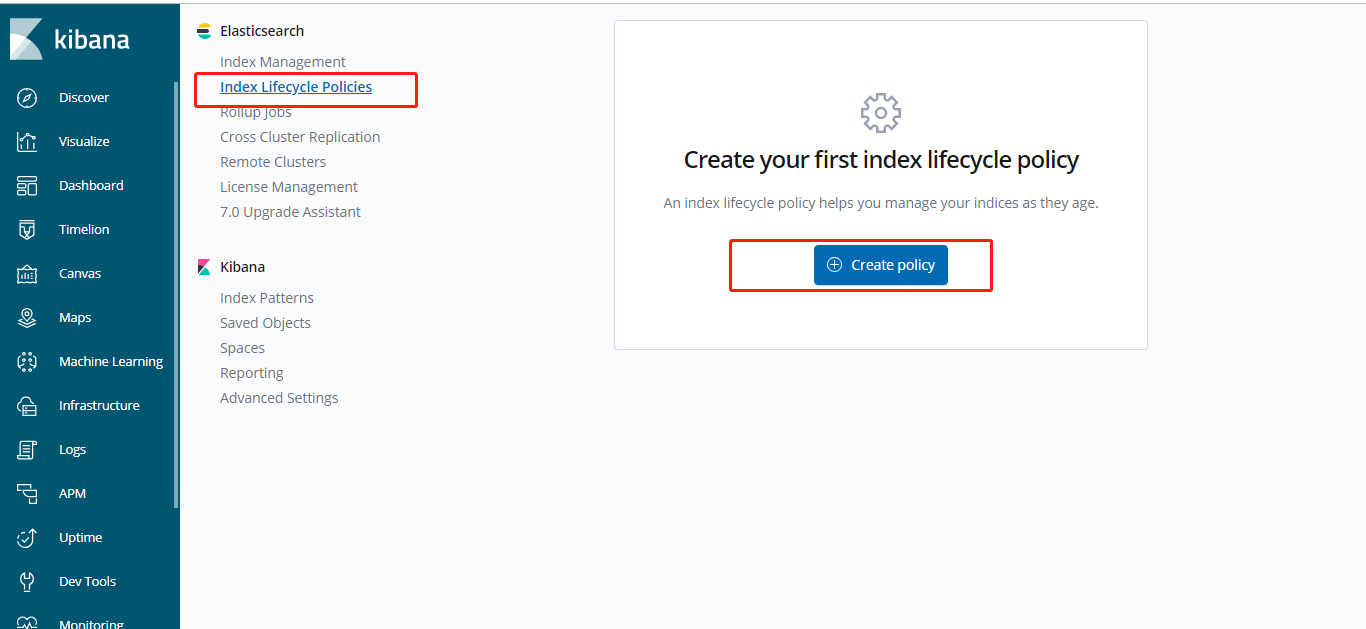Open Machine Learning via its icon
The image size is (1366, 629).
pos(27,362)
